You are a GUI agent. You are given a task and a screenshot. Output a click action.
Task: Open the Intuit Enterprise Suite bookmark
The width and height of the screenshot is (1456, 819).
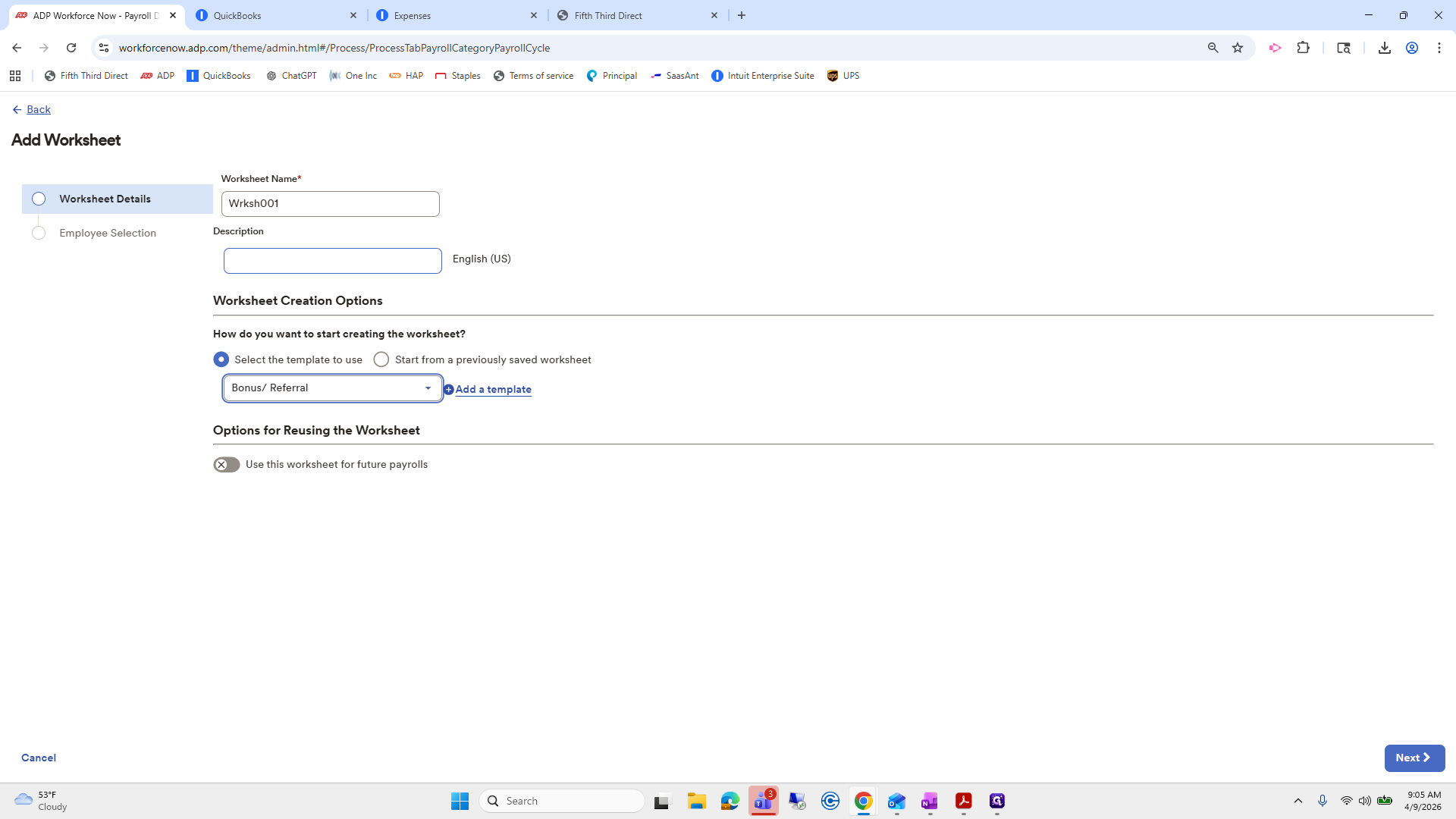(x=763, y=76)
